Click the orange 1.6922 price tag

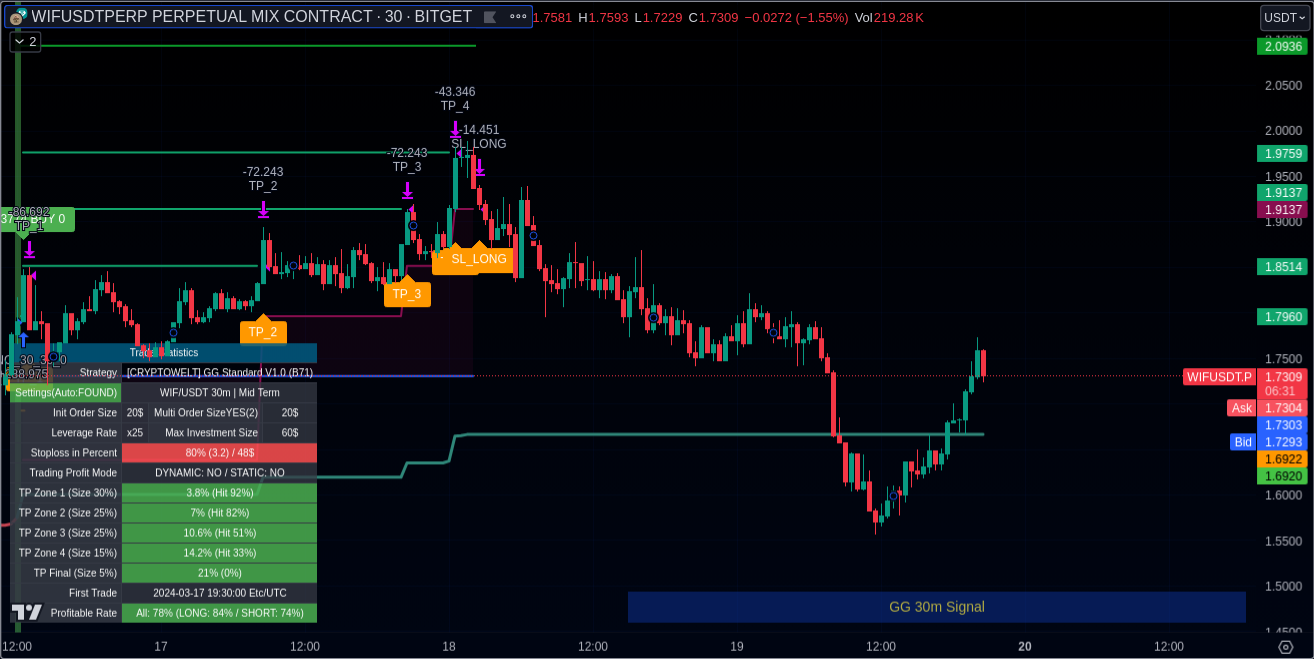(1283, 459)
